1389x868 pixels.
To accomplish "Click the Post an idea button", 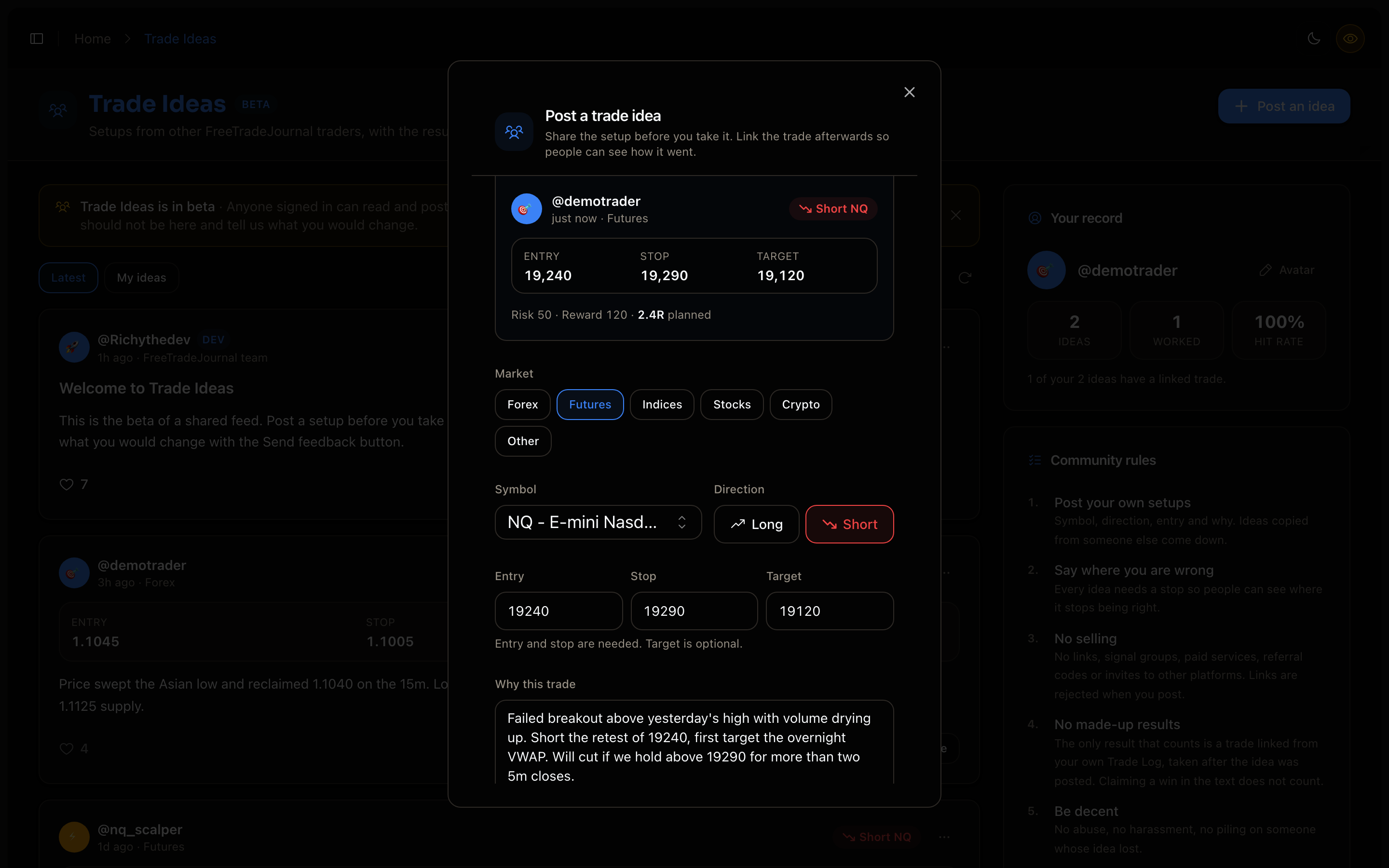I will click(1284, 106).
